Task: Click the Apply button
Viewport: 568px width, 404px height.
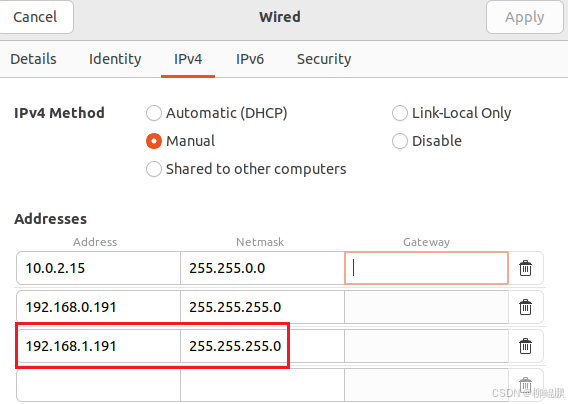Action: 525,17
